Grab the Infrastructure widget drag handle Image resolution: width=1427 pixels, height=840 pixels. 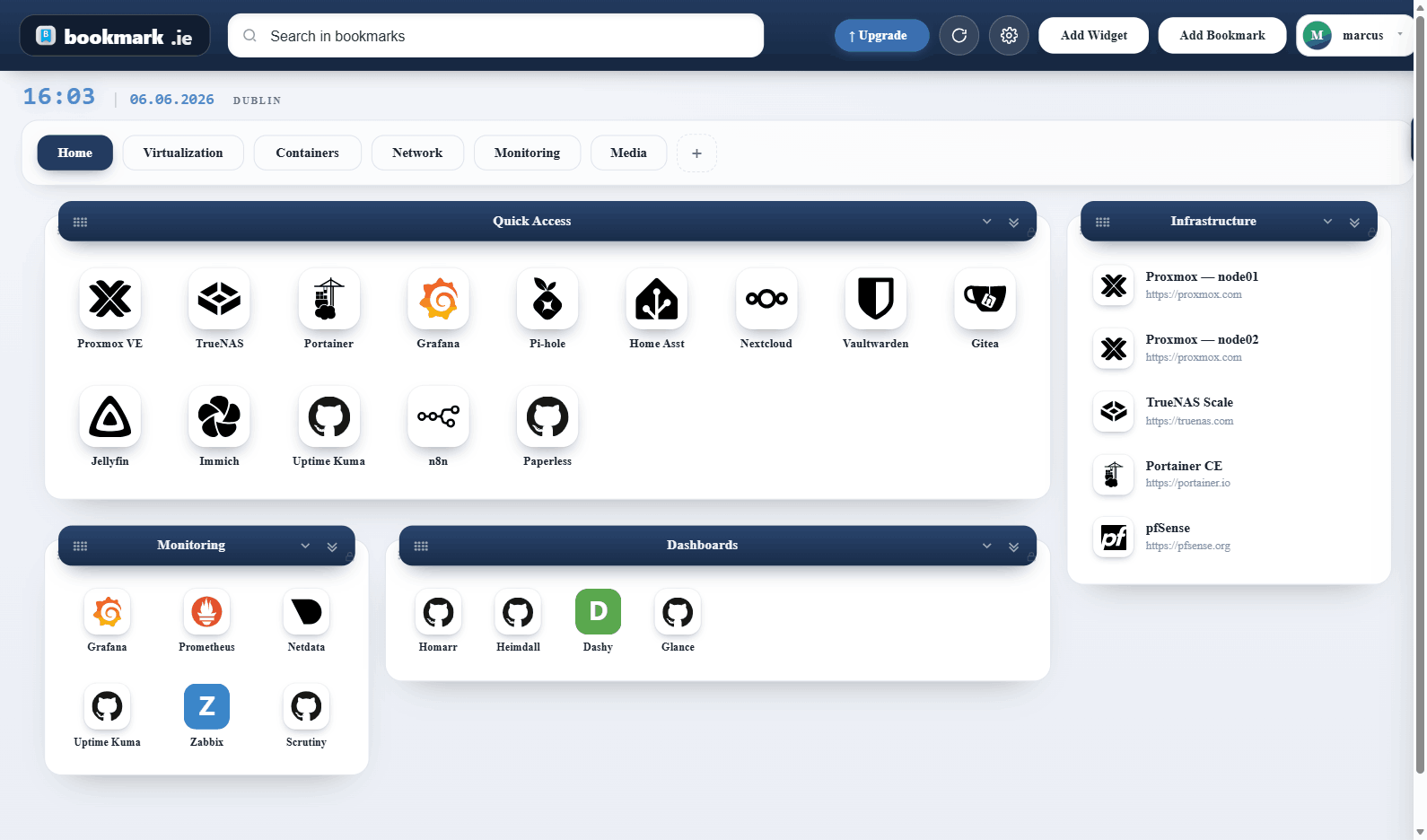pos(1103,222)
